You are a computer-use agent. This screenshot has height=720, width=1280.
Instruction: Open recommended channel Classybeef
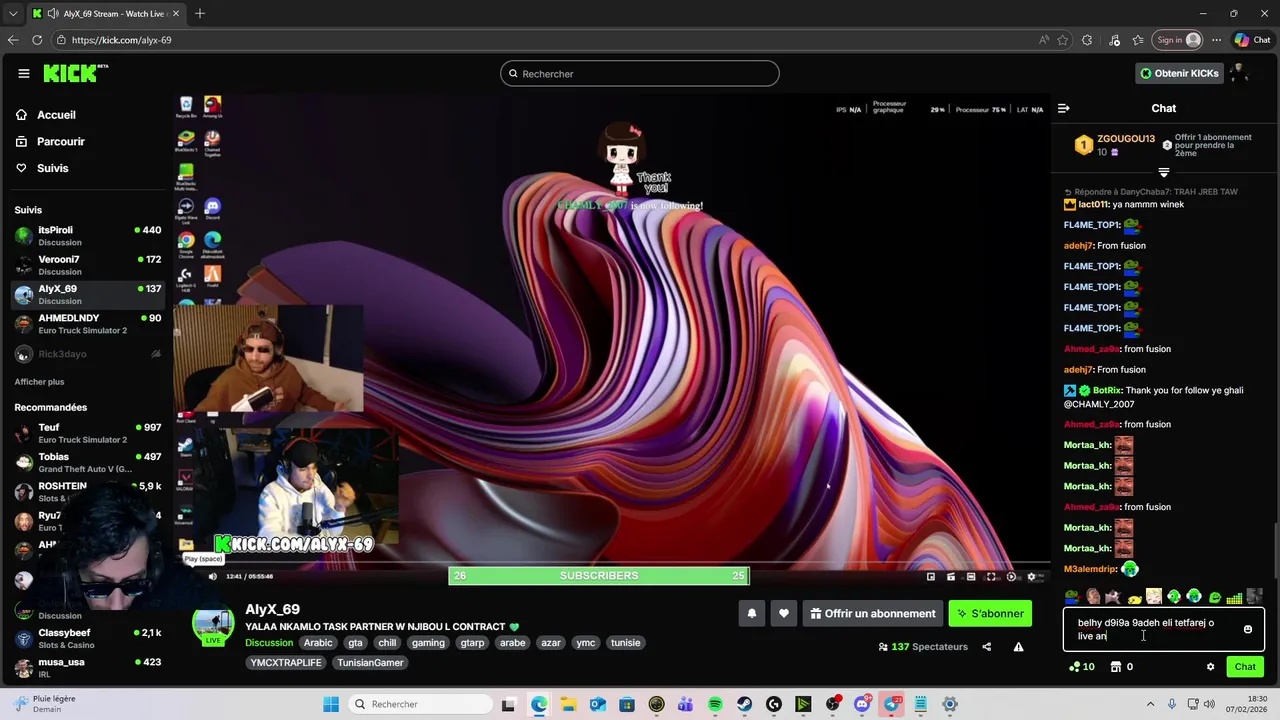click(x=88, y=638)
